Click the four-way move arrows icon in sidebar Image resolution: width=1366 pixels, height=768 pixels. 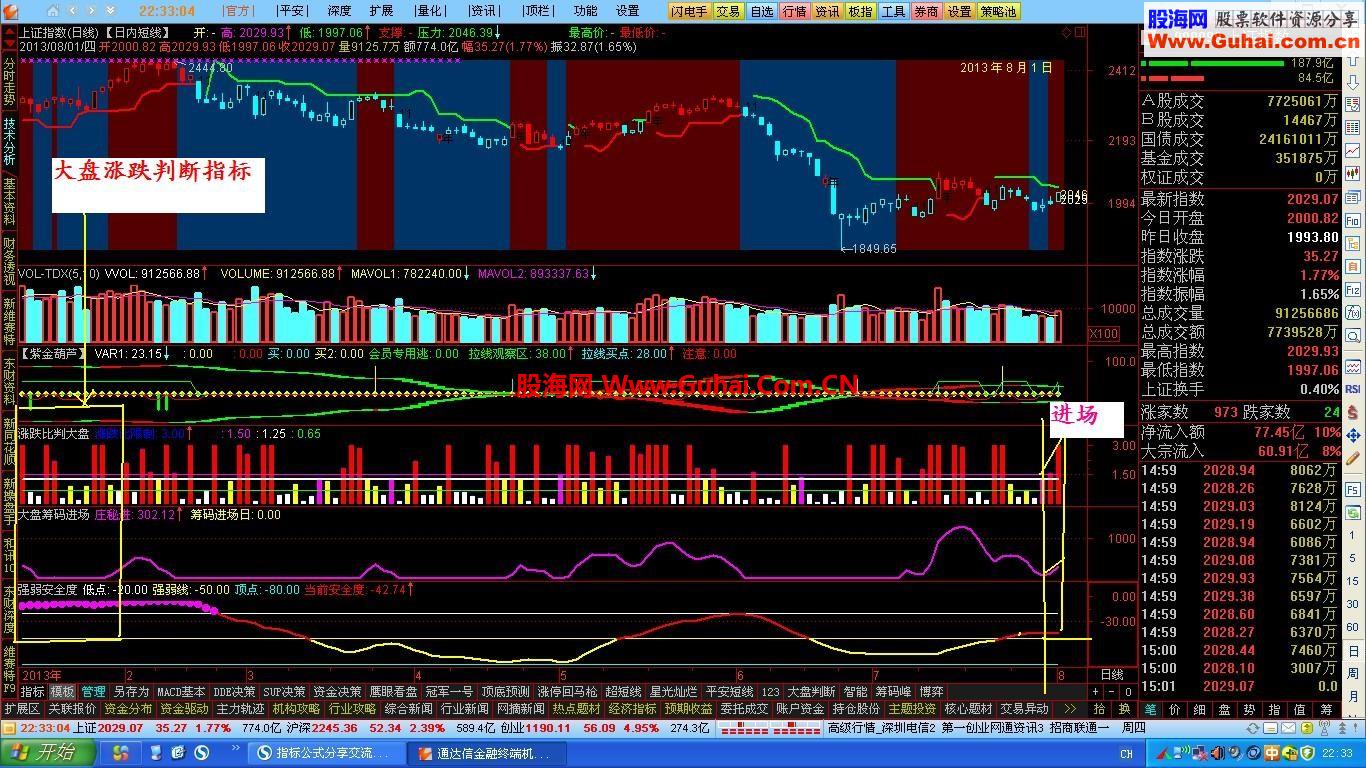coord(1353,436)
